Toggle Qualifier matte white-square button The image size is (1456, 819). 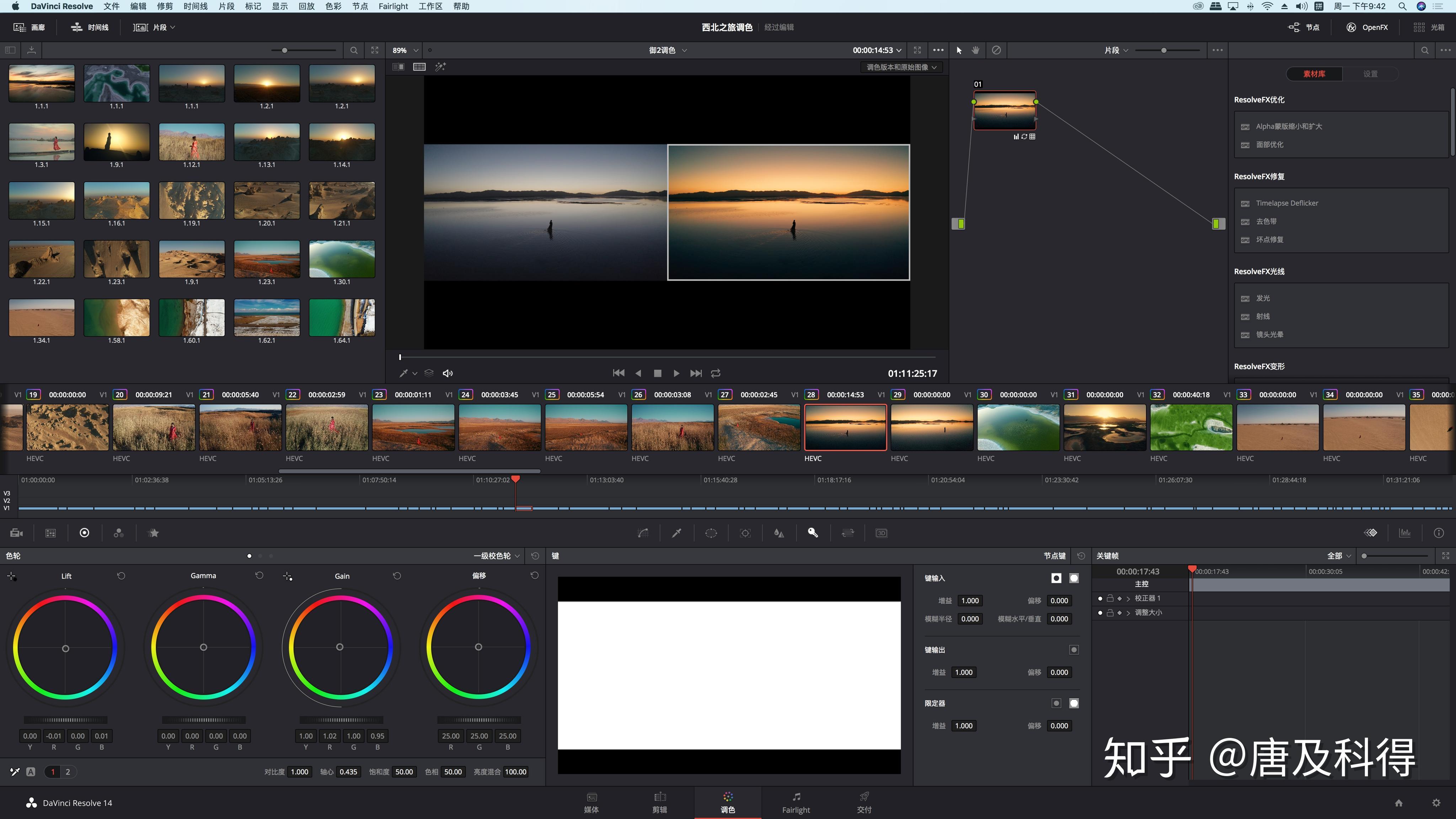(1074, 703)
